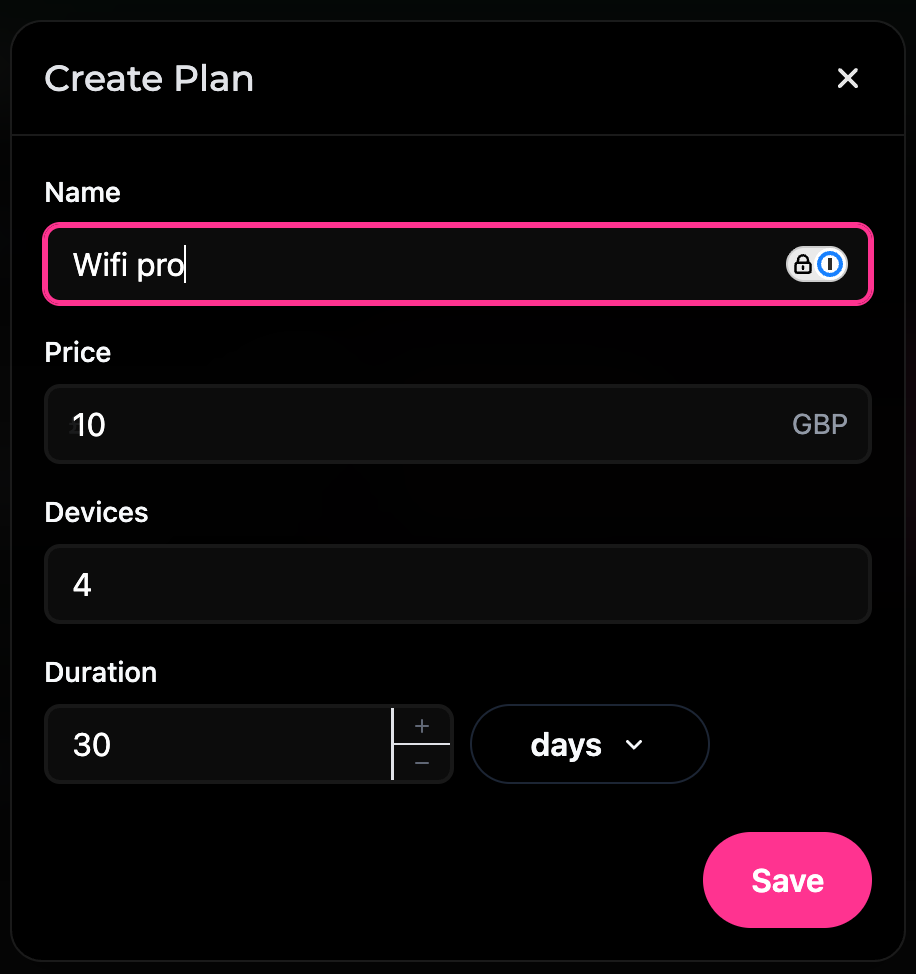Image resolution: width=916 pixels, height=974 pixels.
Task: Close the Create Plan dialog
Action: click(848, 79)
